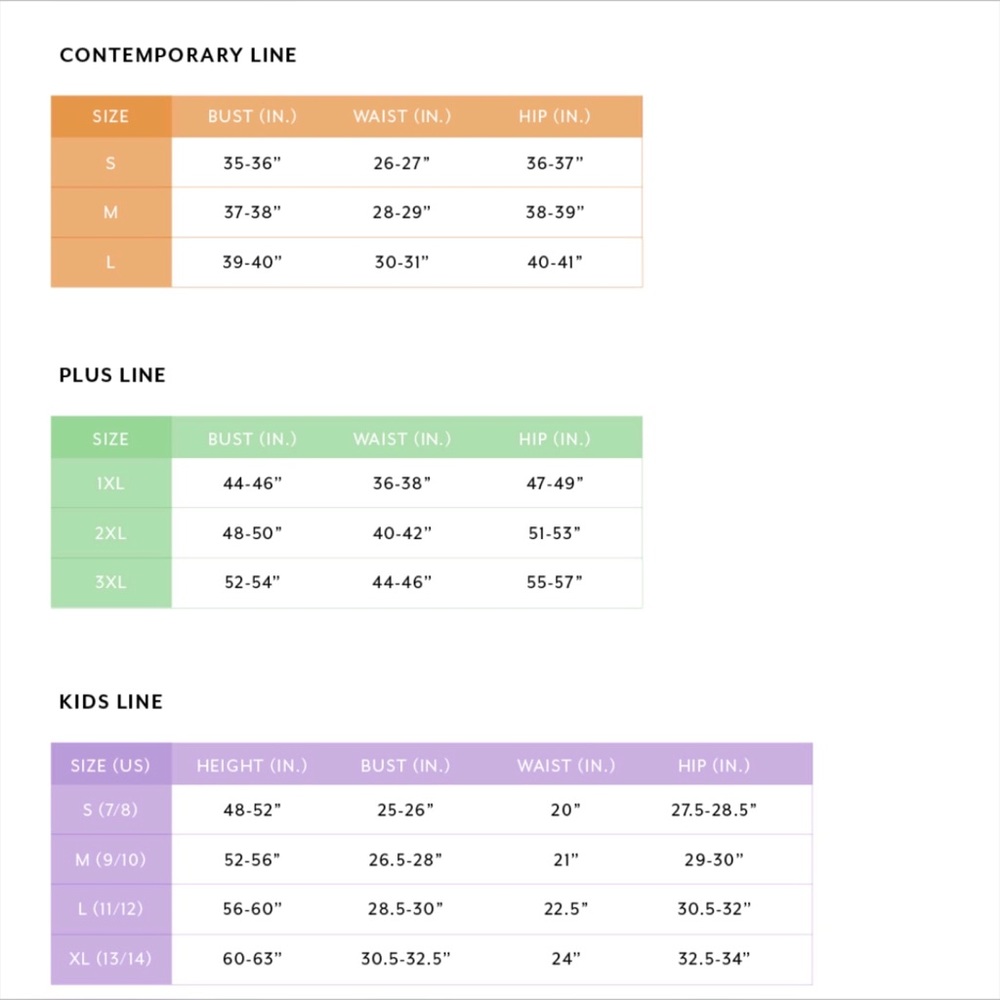Click the Plus Line heading

pyautogui.click(x=112, y=375)
